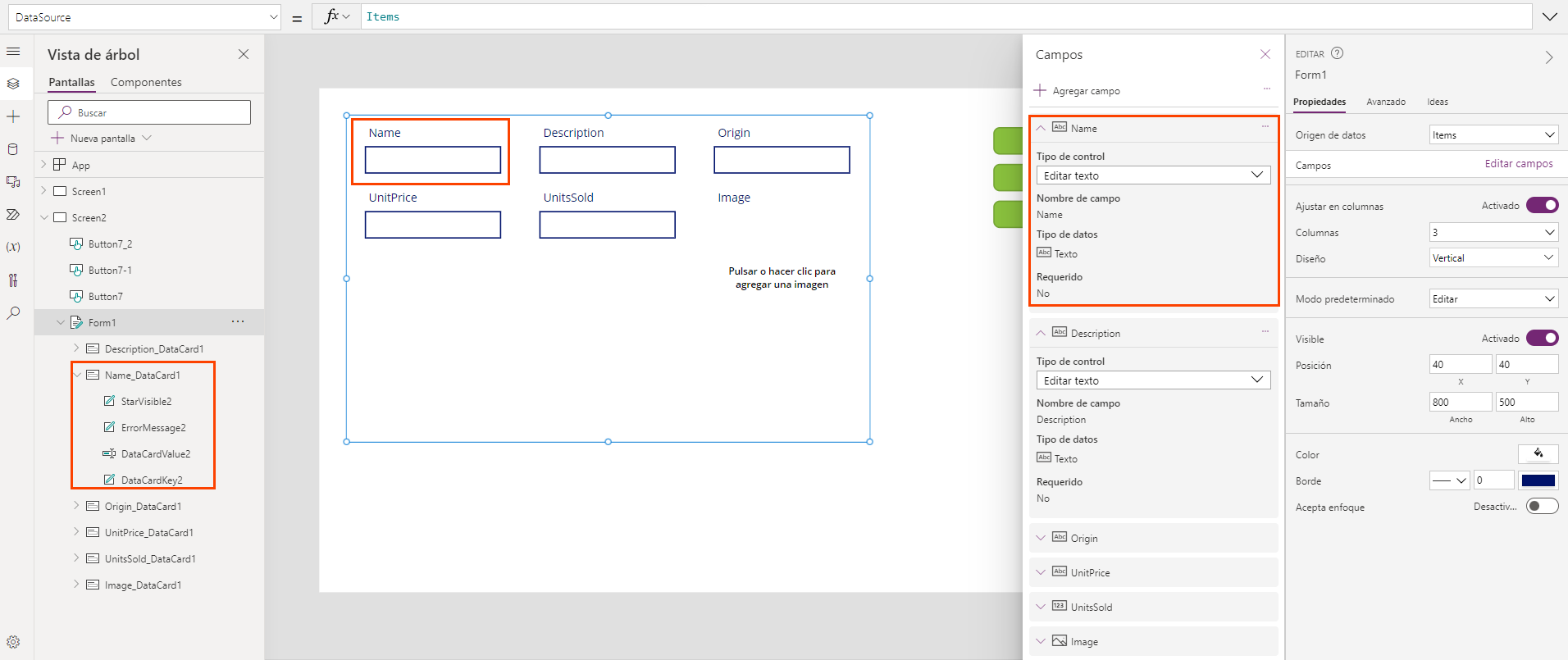Expand the UnitsSold field card

click(1041, 607)
